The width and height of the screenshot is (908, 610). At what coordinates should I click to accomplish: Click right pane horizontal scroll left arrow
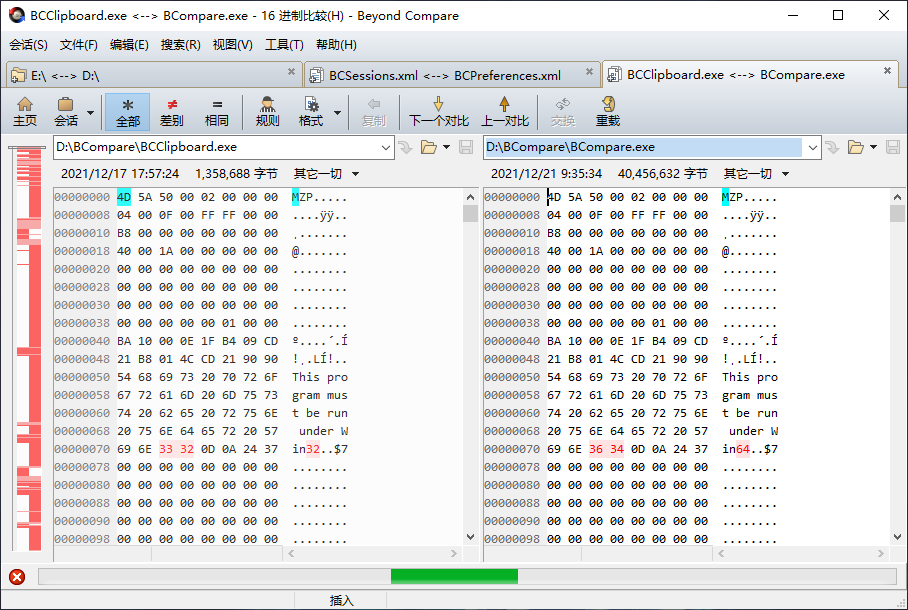pos(721,554)
